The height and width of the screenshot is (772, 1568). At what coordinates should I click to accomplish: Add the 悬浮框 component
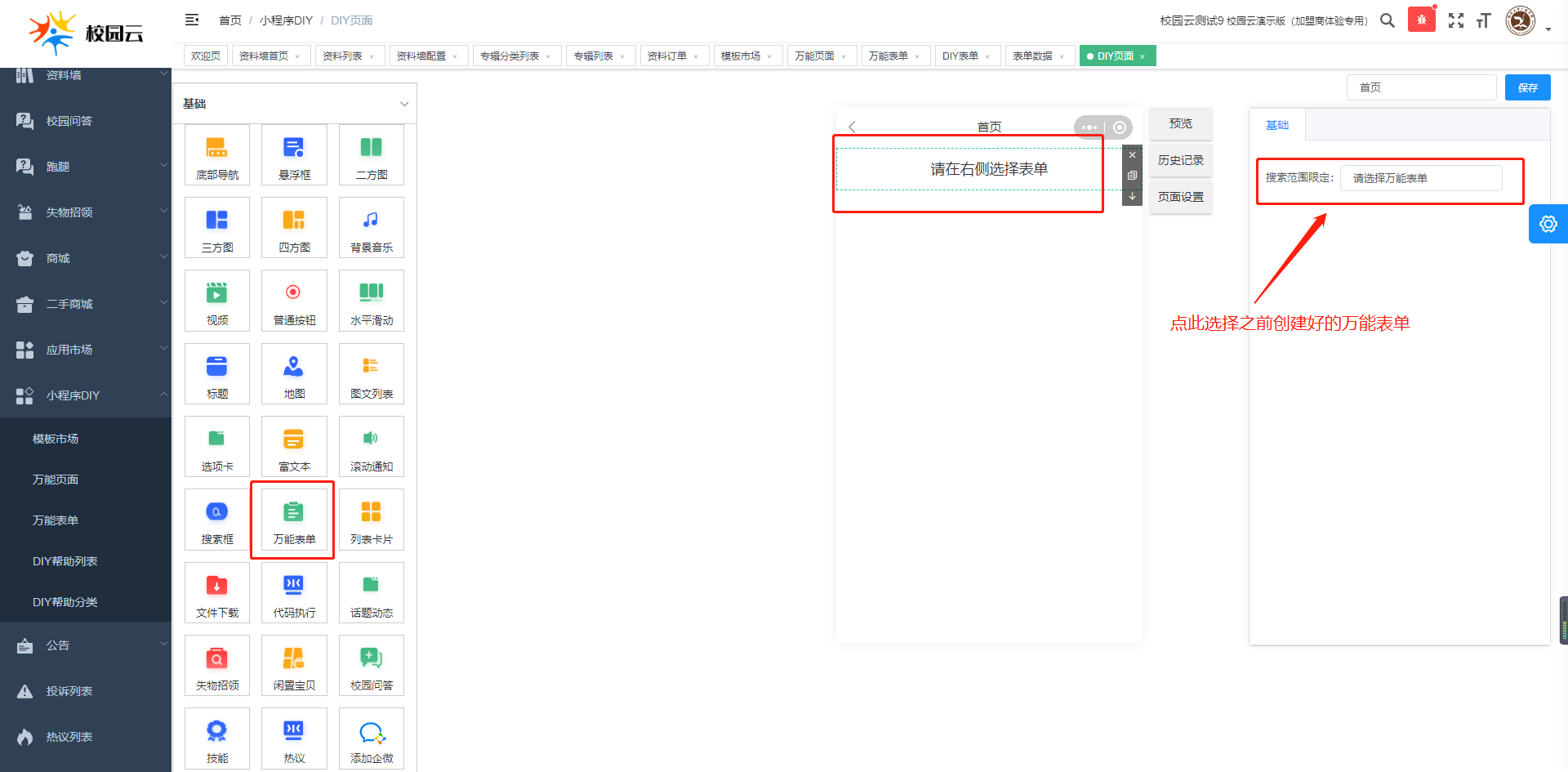(294, 155)
